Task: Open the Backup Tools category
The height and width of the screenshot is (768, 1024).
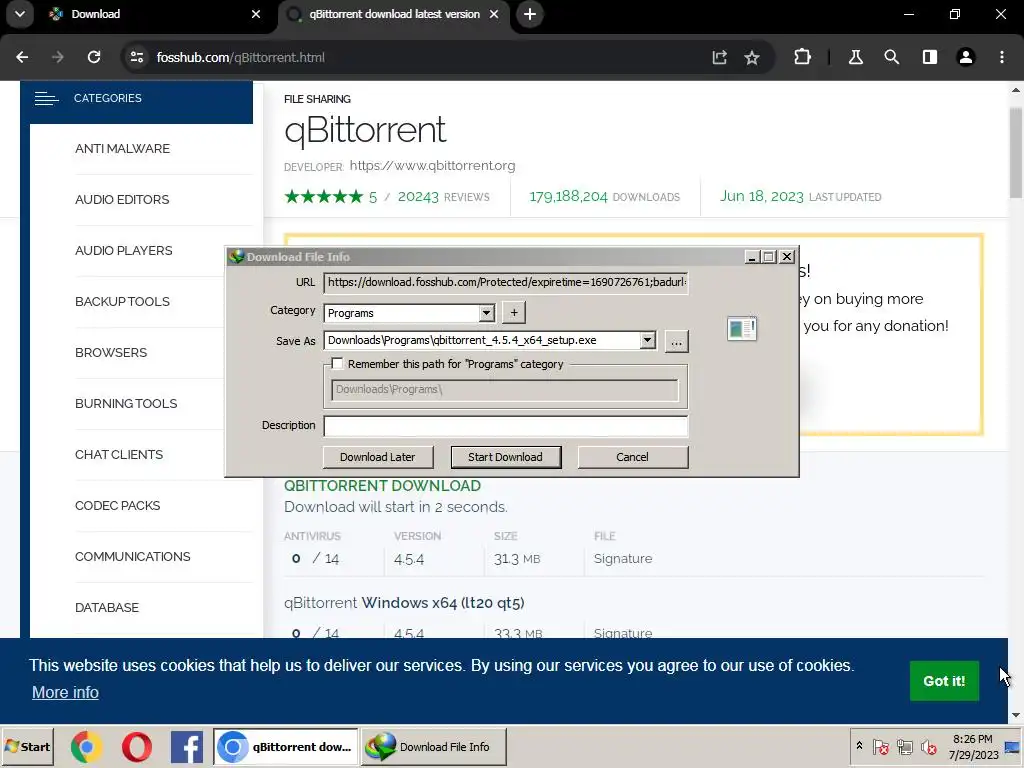Action: 122,302
